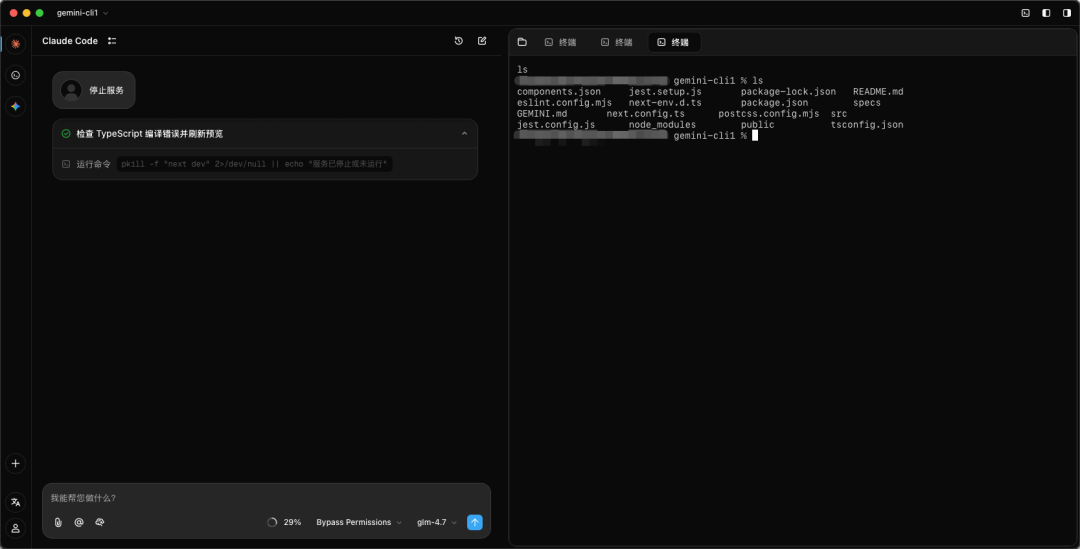The width and height of the screenshot is (1080, 549).
Task: Switch to the first 终端 tab
Action: click(560, 42)
